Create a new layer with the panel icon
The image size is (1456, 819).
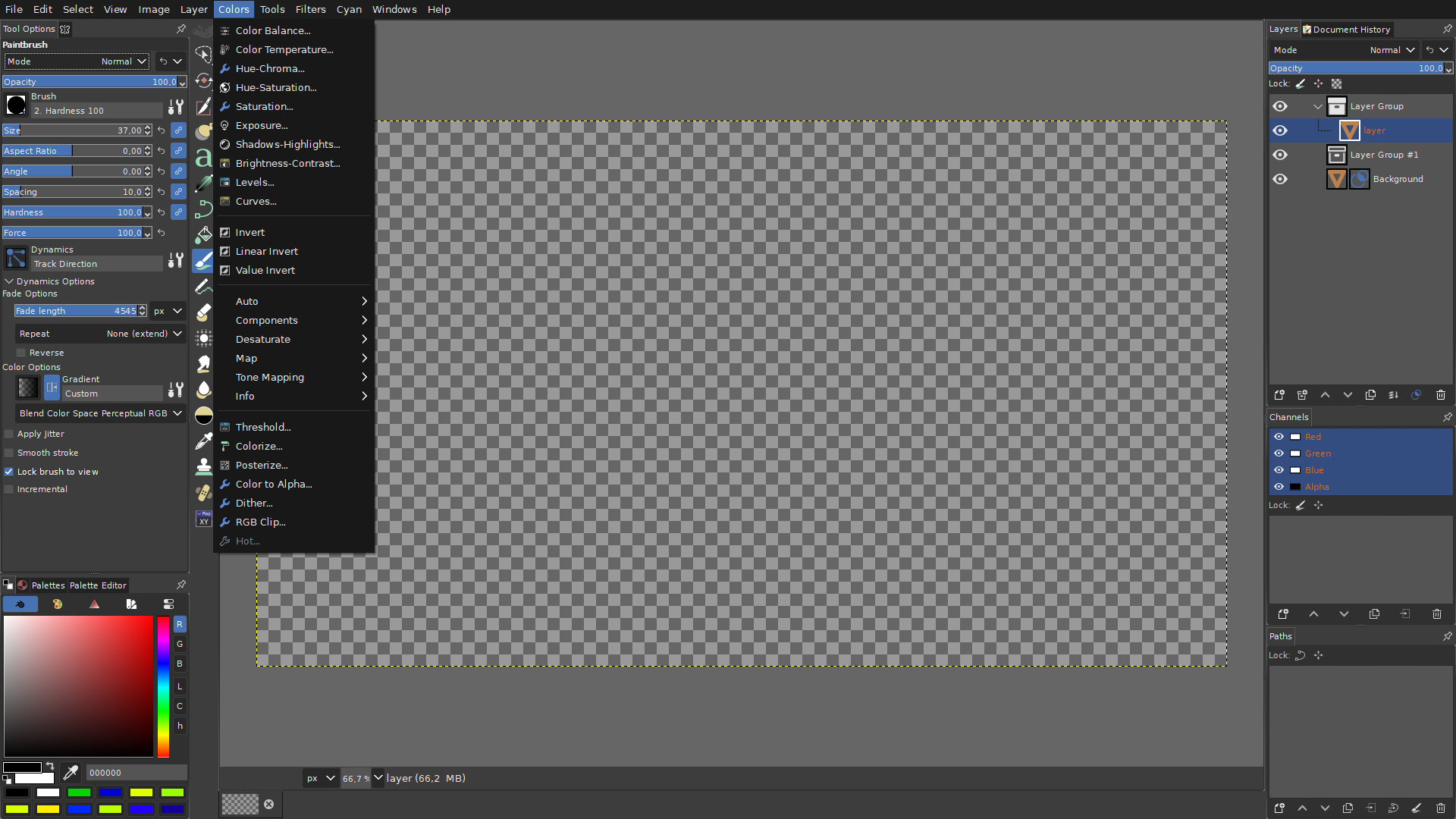(x=1279, y=395)
